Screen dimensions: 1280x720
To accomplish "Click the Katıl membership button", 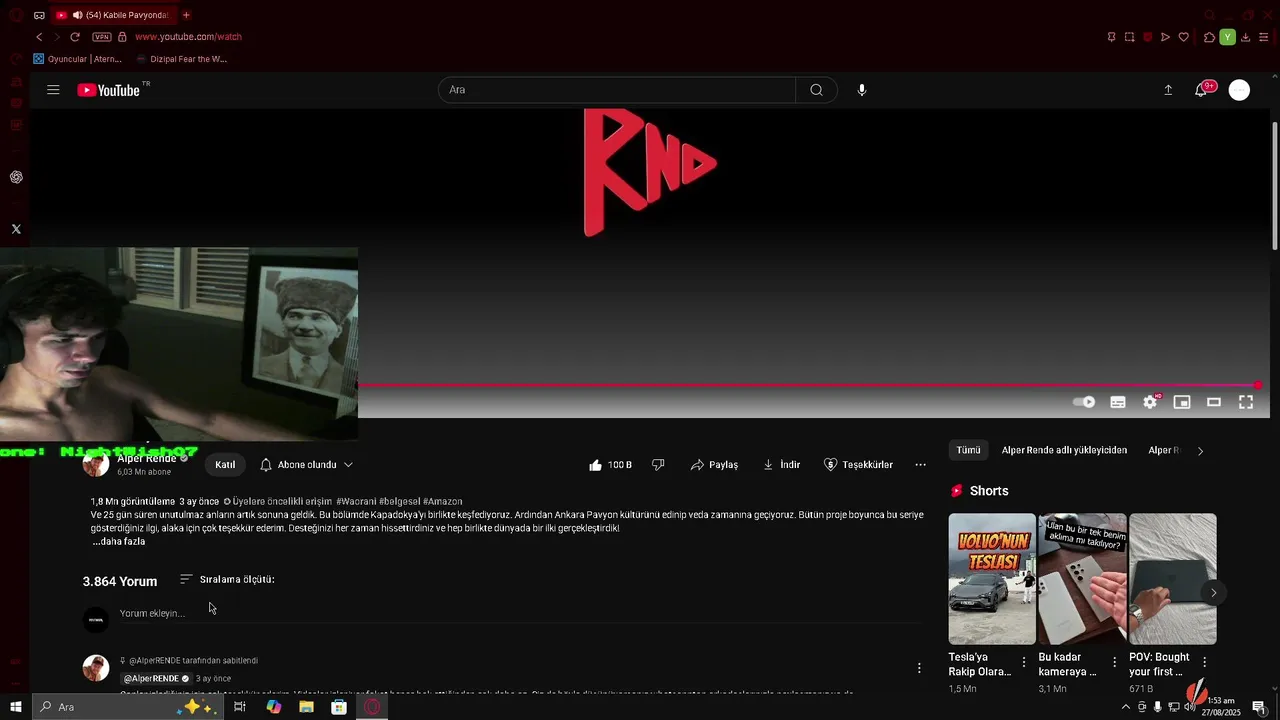I will click(x=225, y=465).
